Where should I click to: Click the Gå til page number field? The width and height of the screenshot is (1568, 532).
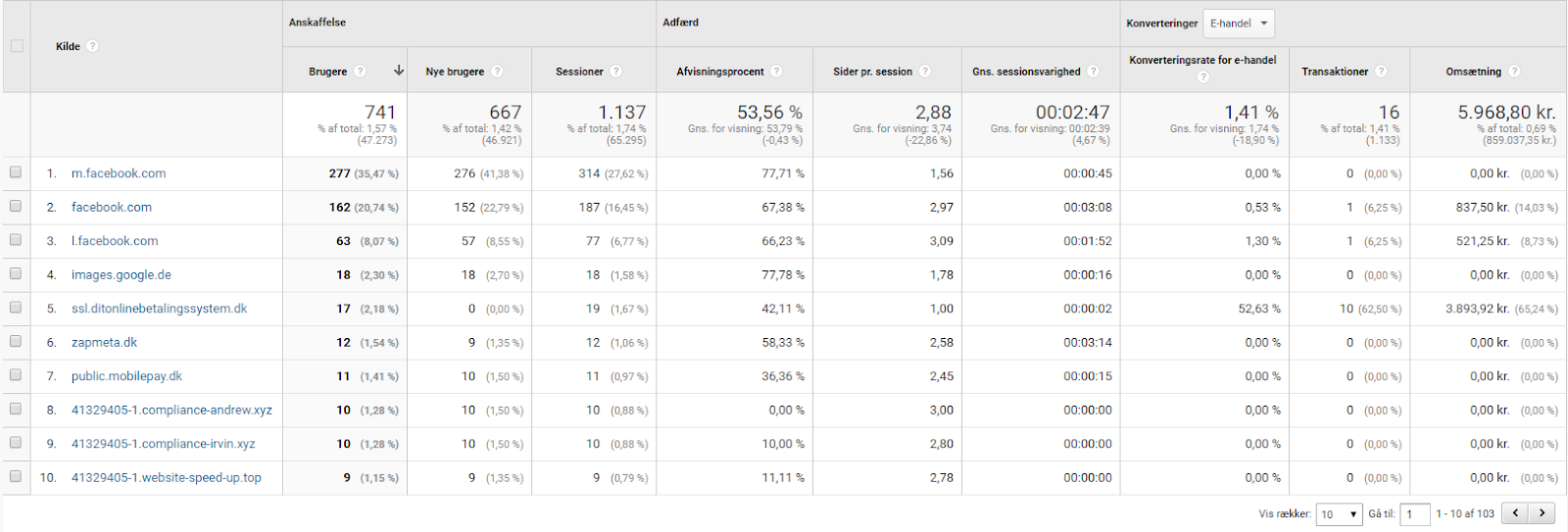click(x=1415, y=514)
